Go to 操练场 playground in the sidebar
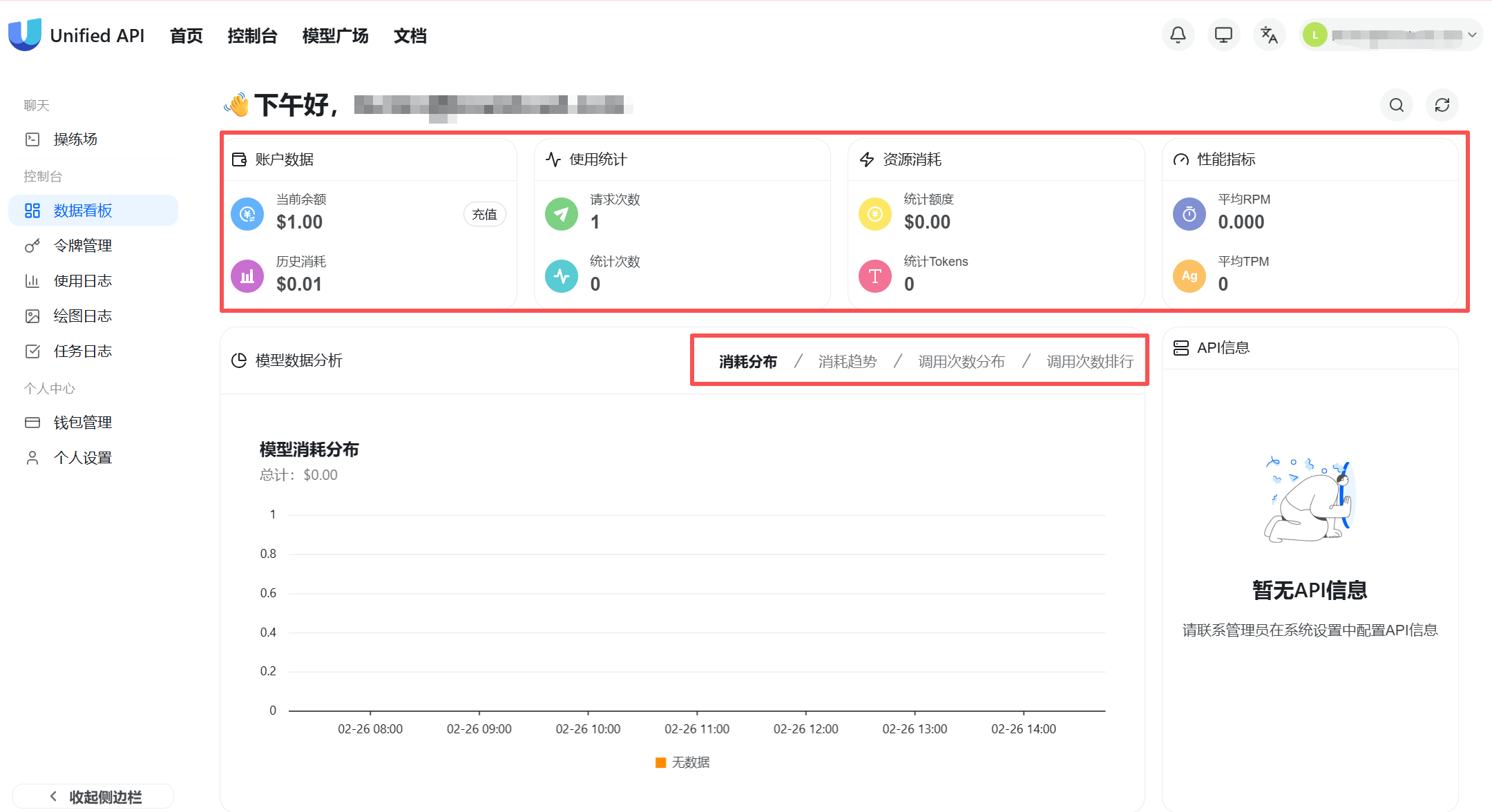 pyautogui.click(x=75, y=139)
